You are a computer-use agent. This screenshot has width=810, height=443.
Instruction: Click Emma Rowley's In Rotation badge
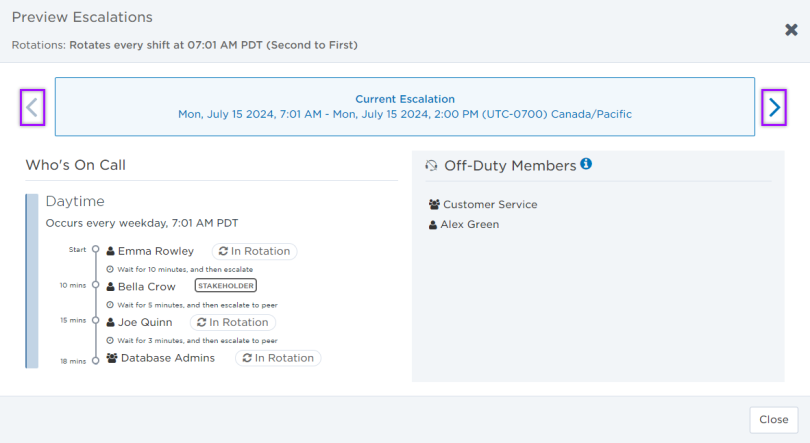[x=254, y=251]
